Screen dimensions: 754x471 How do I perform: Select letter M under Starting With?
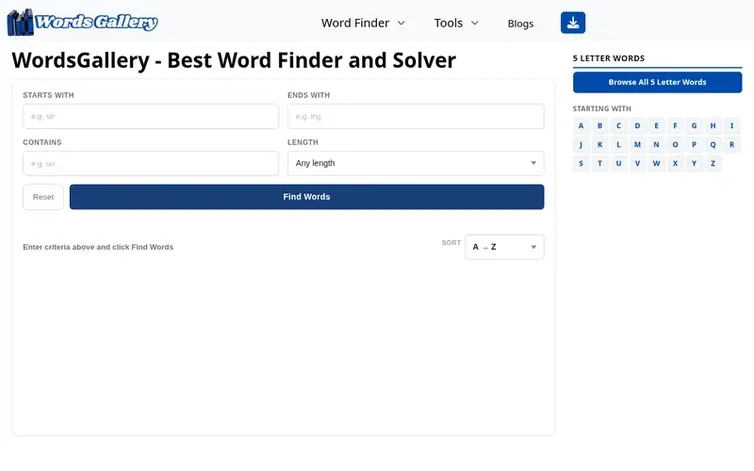pyautogui.click(x=638, y=145)
